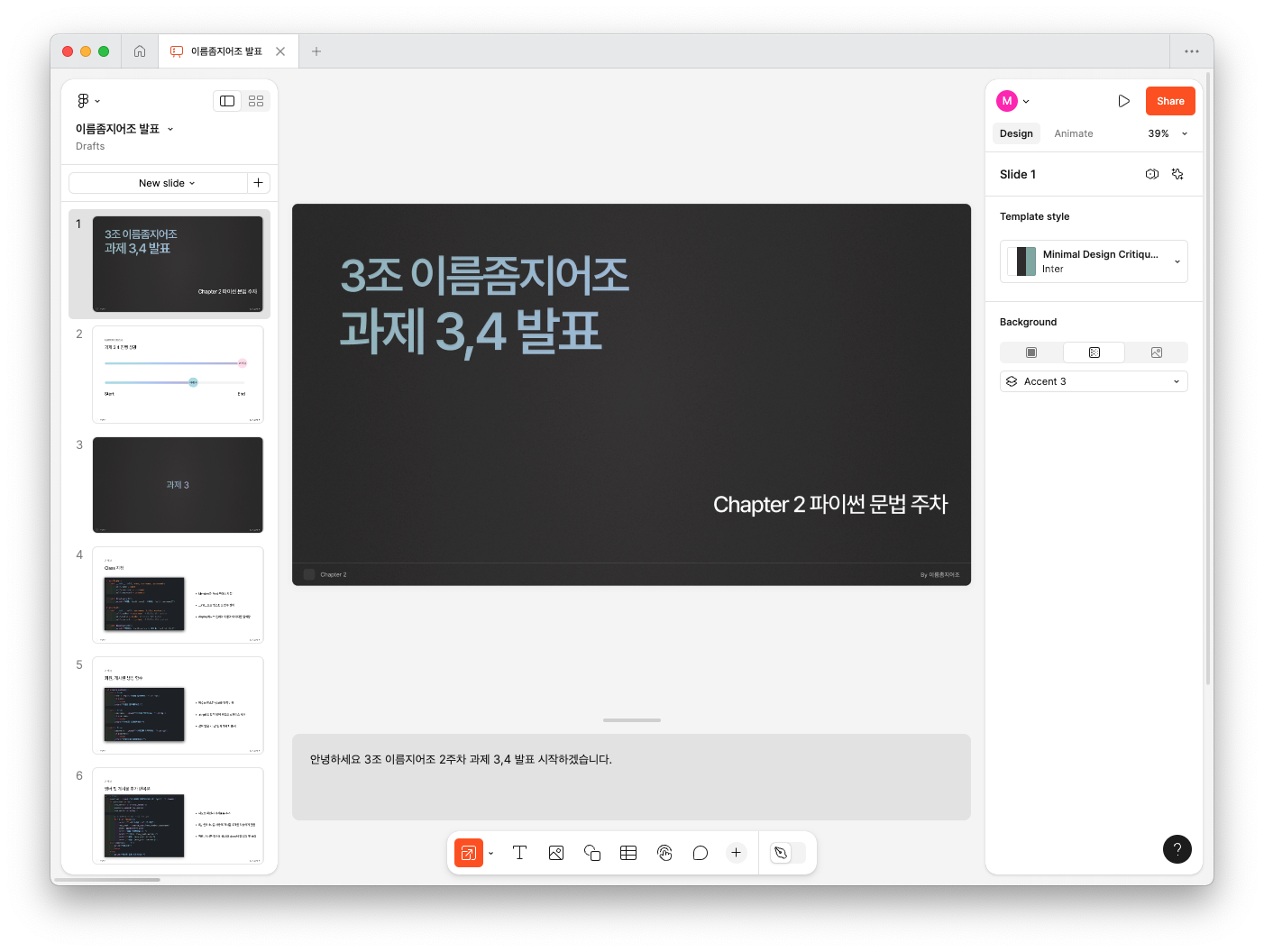
Task: Open the help question mark button
Action: (x=1177, y=849)
